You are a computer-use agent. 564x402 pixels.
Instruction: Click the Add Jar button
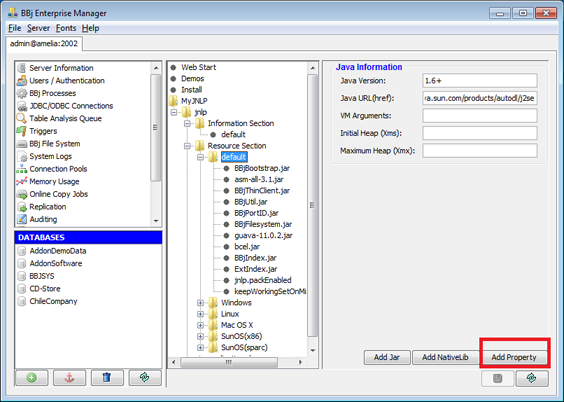387,357
